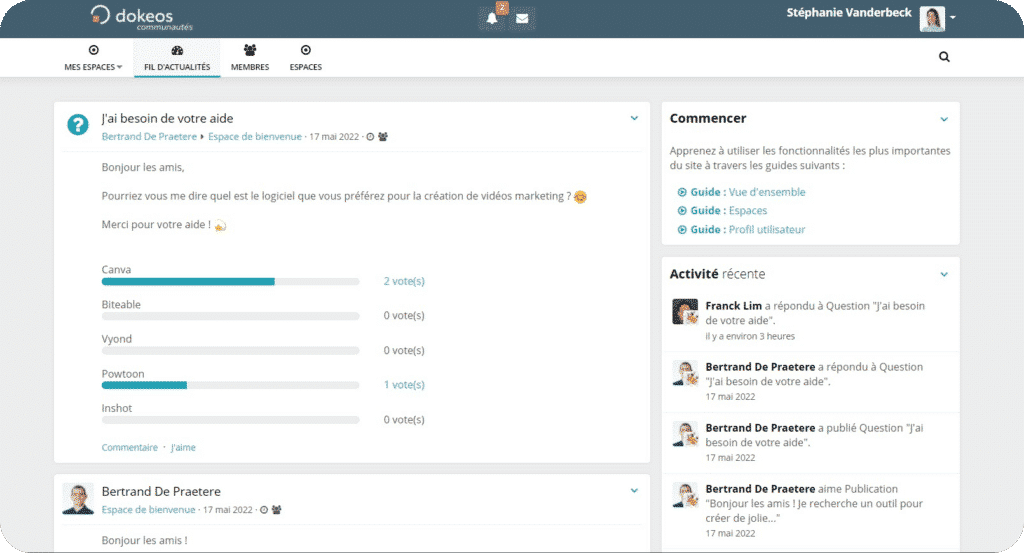Image resolution: width=1024 pixels, height=553 pixels.
Task: Click Bertrand De Praetere's avatar on second post
Action: pos(78,499)
